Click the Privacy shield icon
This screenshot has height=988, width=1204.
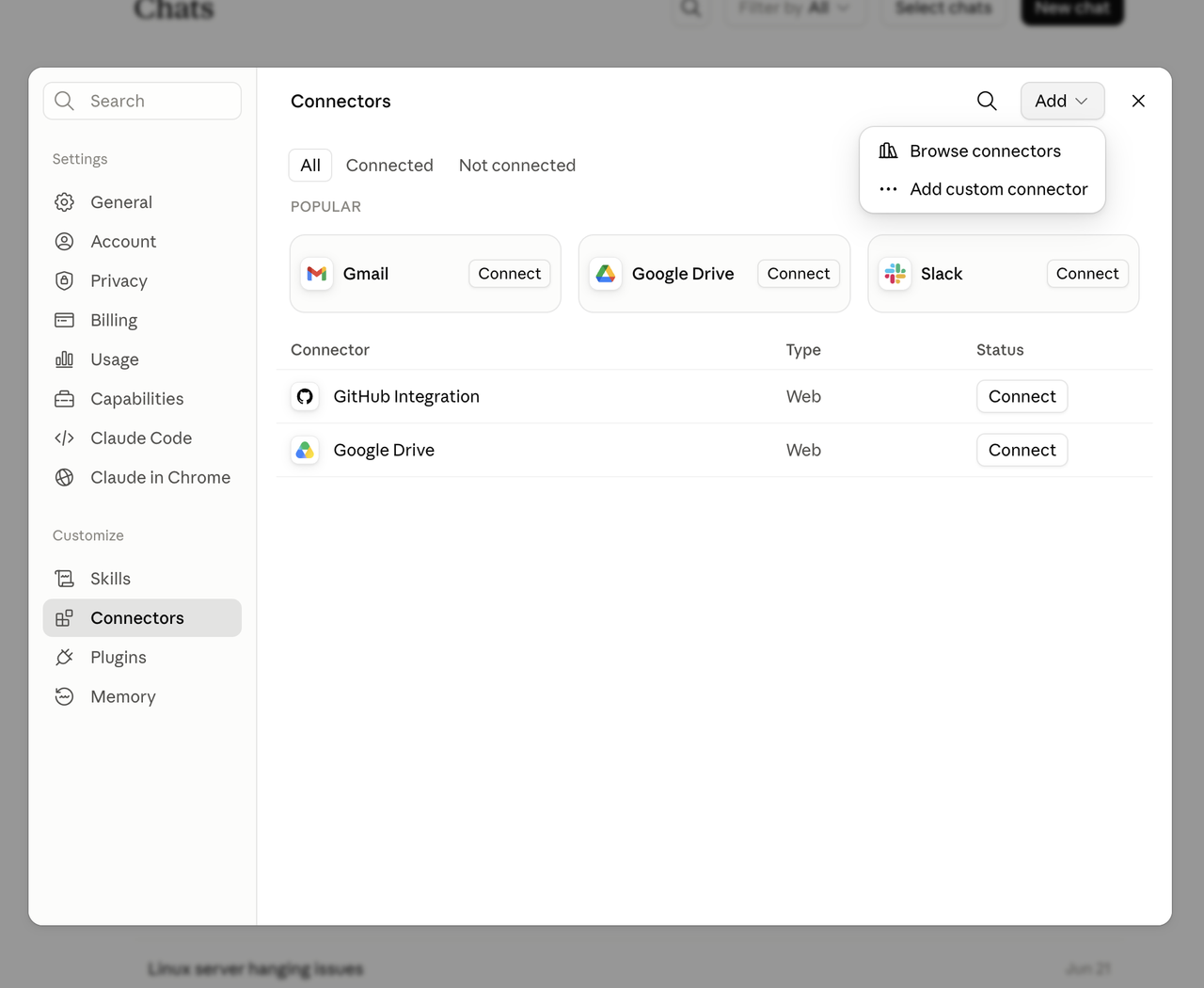64,280
